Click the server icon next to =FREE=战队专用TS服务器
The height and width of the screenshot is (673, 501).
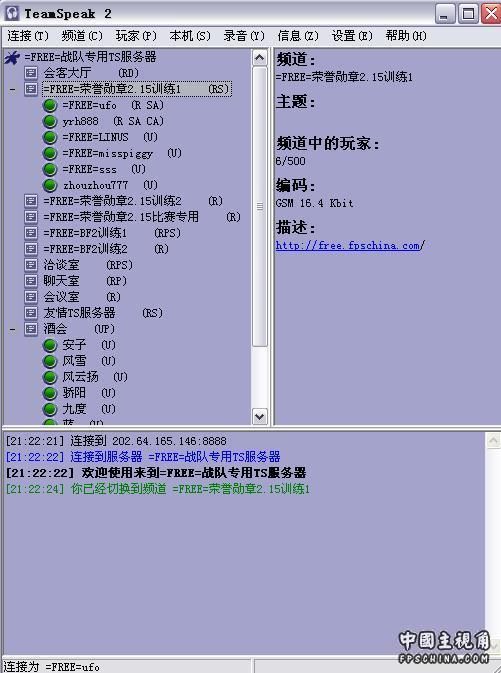[x=12, y=57]
